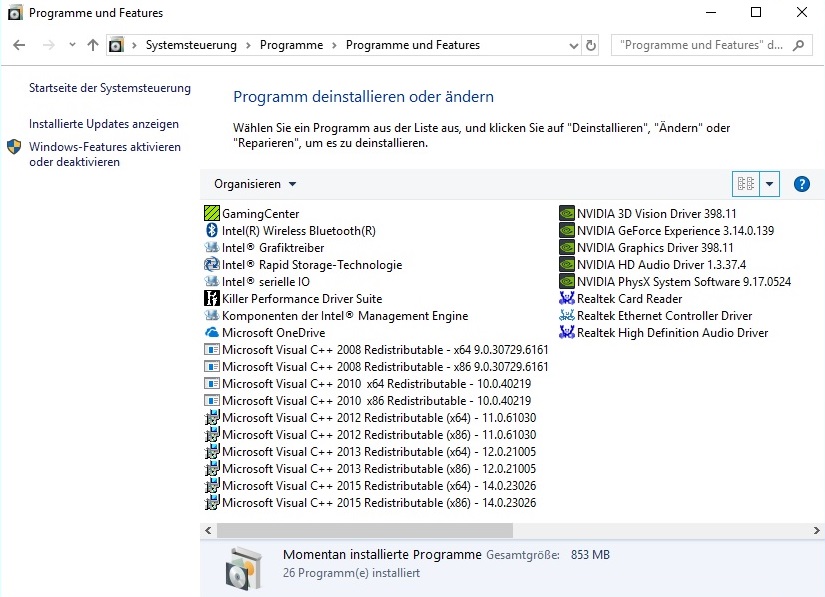The width and height of the screenshot is (825, 597).
Task: Click the Bluetooth icon for Intel Wireless Bluetooth
Action: click(x=212, y=230)
